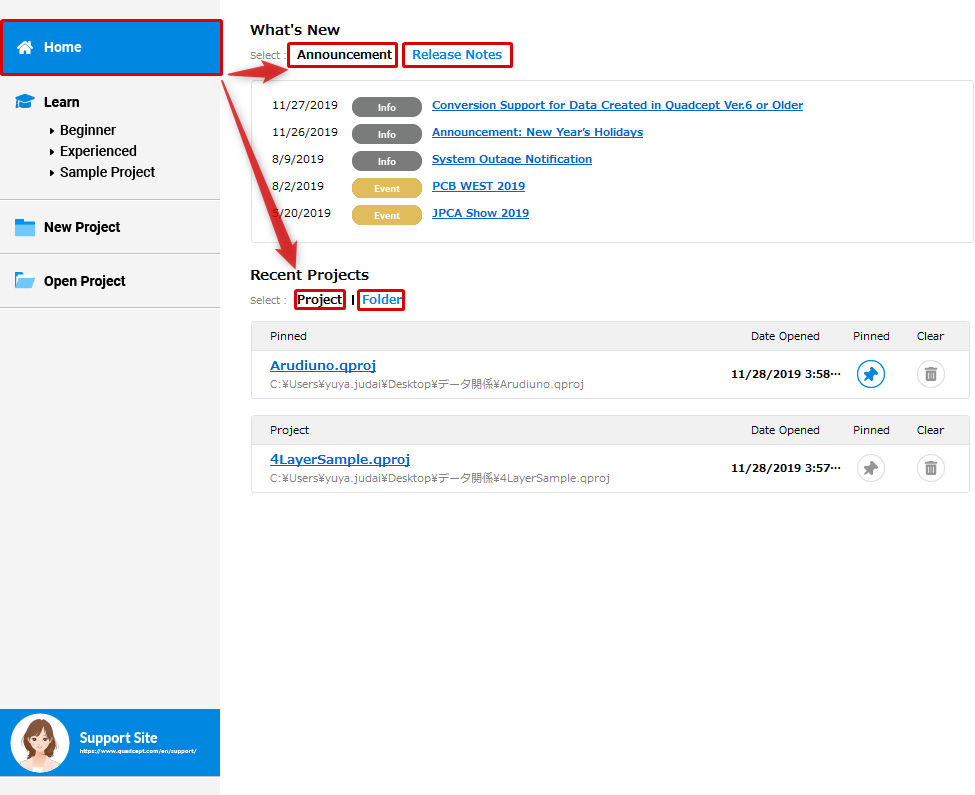Switch to the Release Notes tab
Viewport: 975px width, 795px height.
(457, 55)
